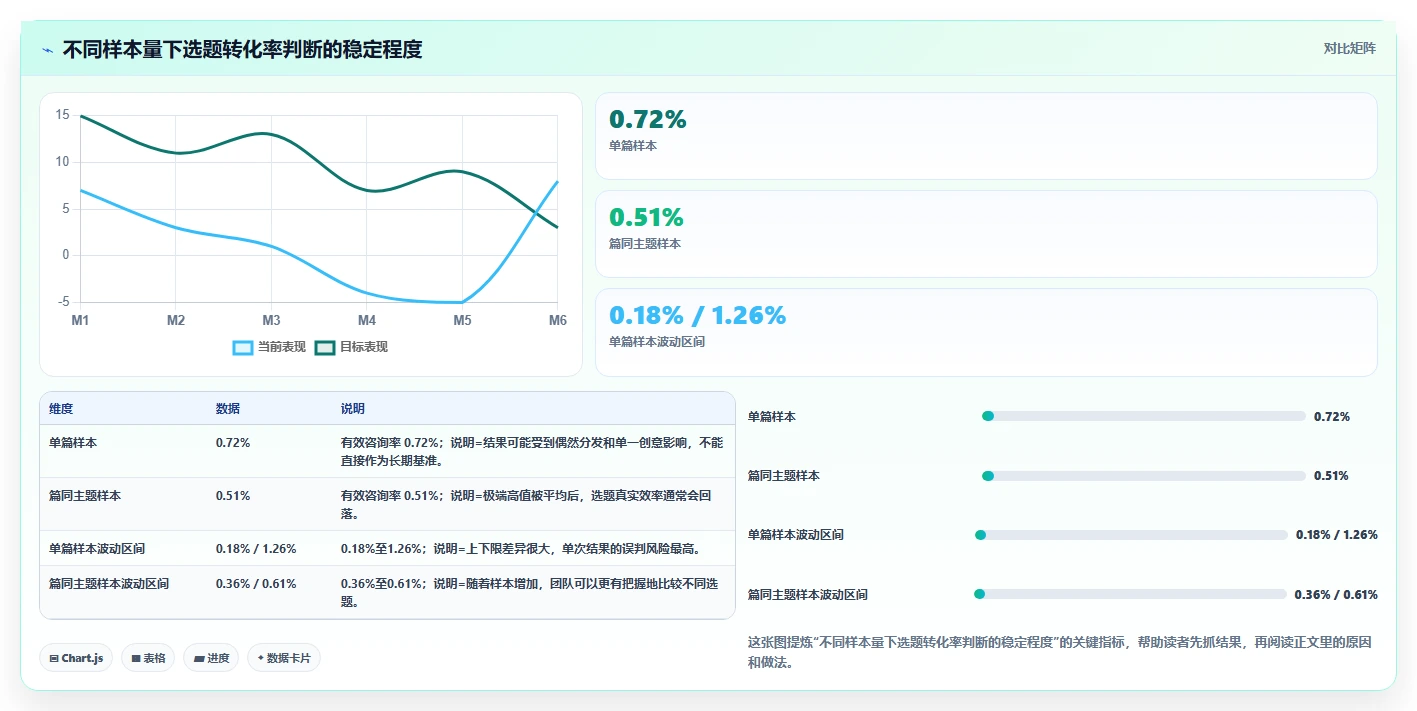Click the page title 不同样本量下选题转化率判断的稳定程度
The height and width of the screenshot is (711, 1417).
[243, 49]
